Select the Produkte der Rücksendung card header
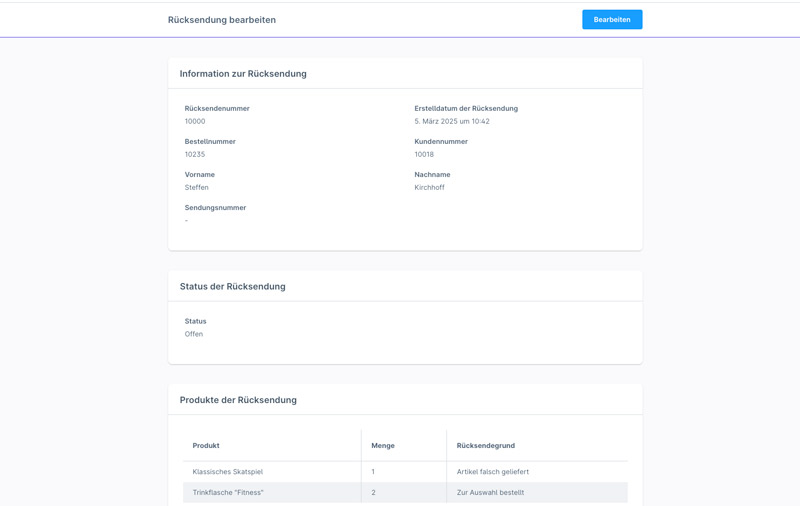Screen dimensions: 800x506 (238, 400)
